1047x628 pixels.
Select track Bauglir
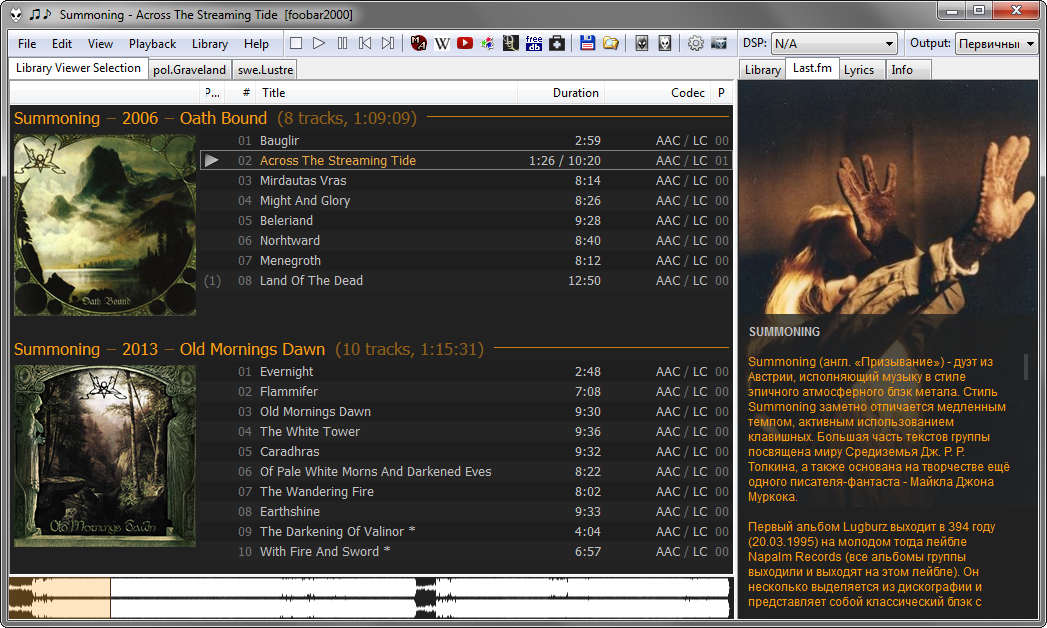[466, 141]
